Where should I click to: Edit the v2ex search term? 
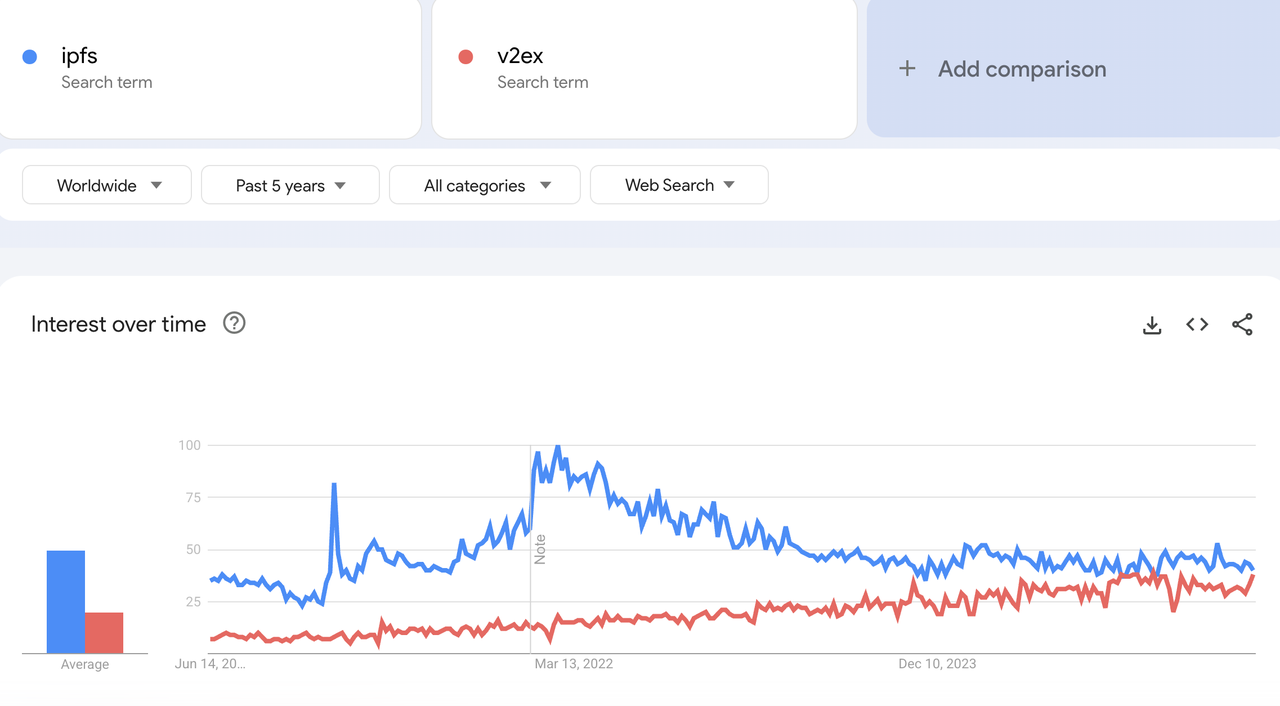tap(520, 56)
